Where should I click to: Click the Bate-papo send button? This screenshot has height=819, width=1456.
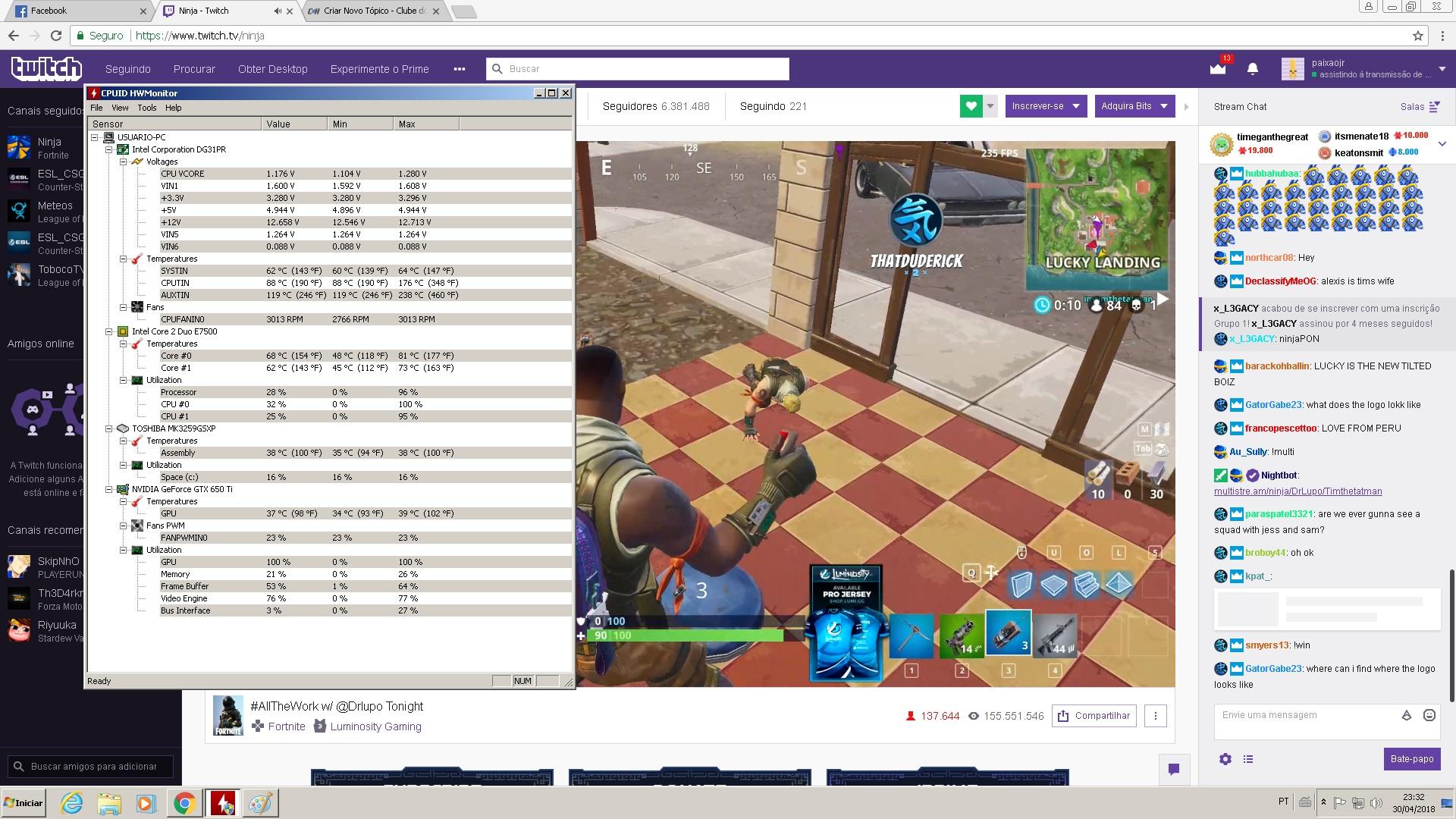[1411, 759]
